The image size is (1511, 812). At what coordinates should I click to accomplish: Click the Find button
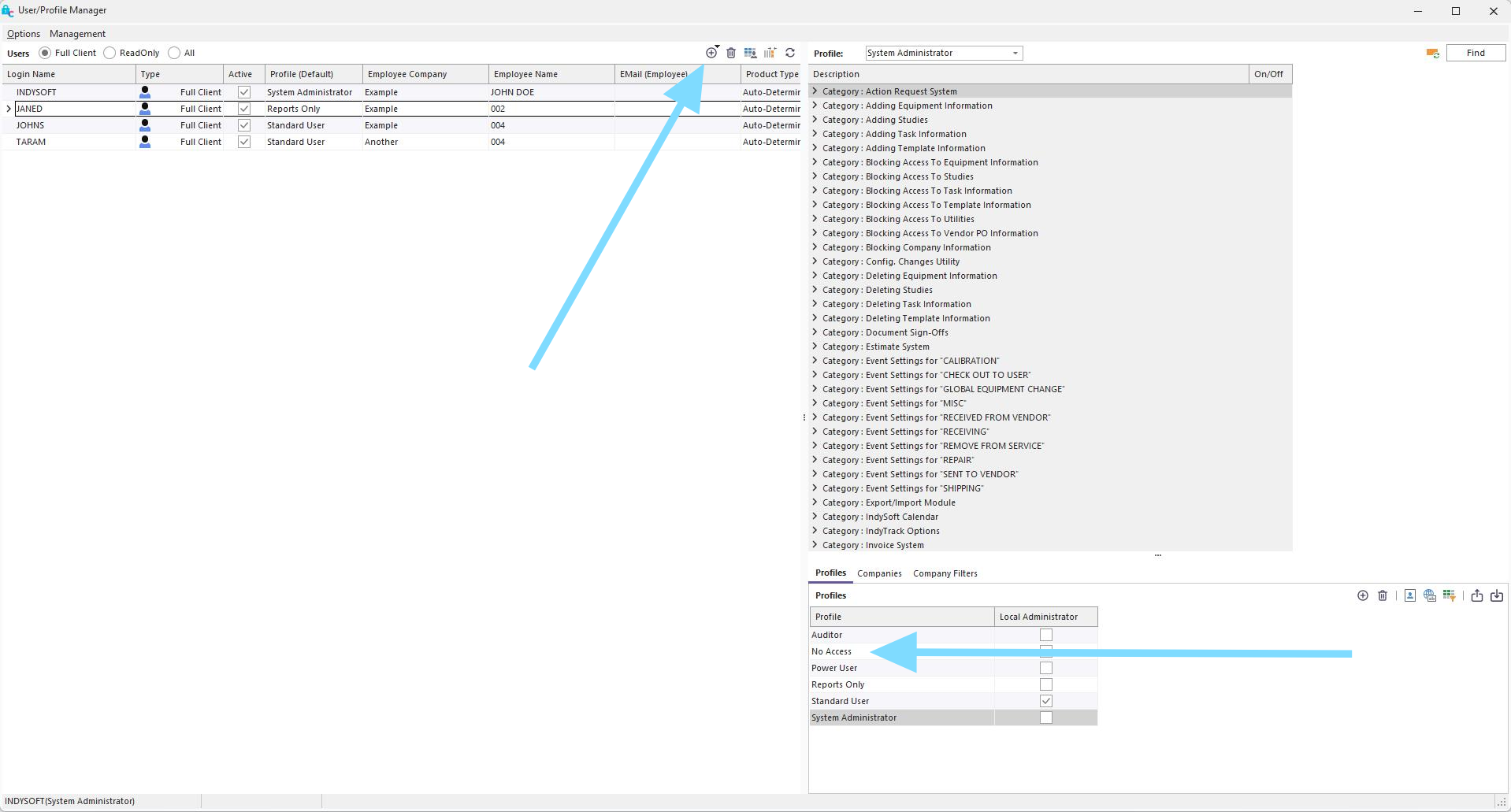1476,53
